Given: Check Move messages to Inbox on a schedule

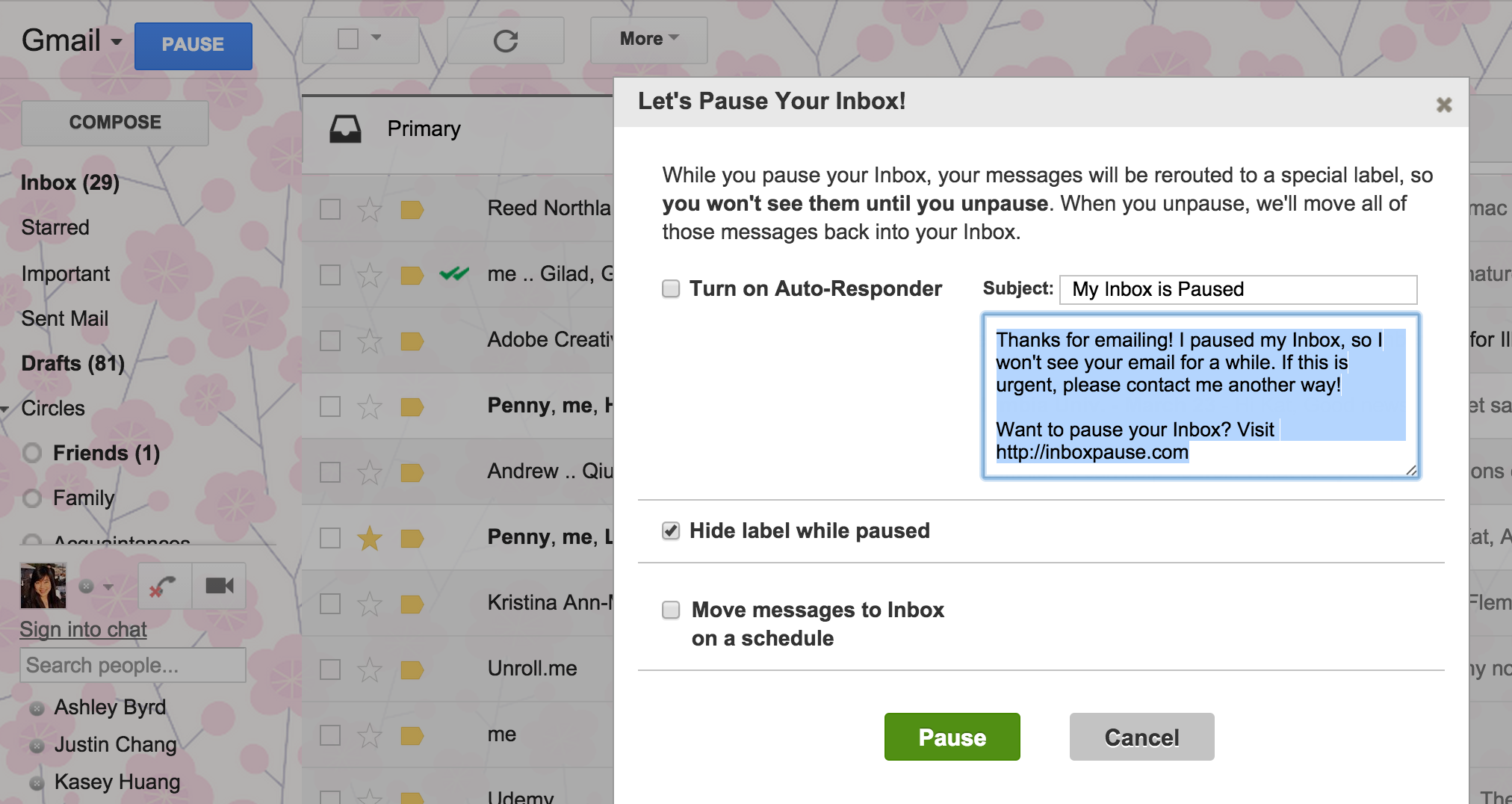Looking at the screenshot, I should click(671, 610).
